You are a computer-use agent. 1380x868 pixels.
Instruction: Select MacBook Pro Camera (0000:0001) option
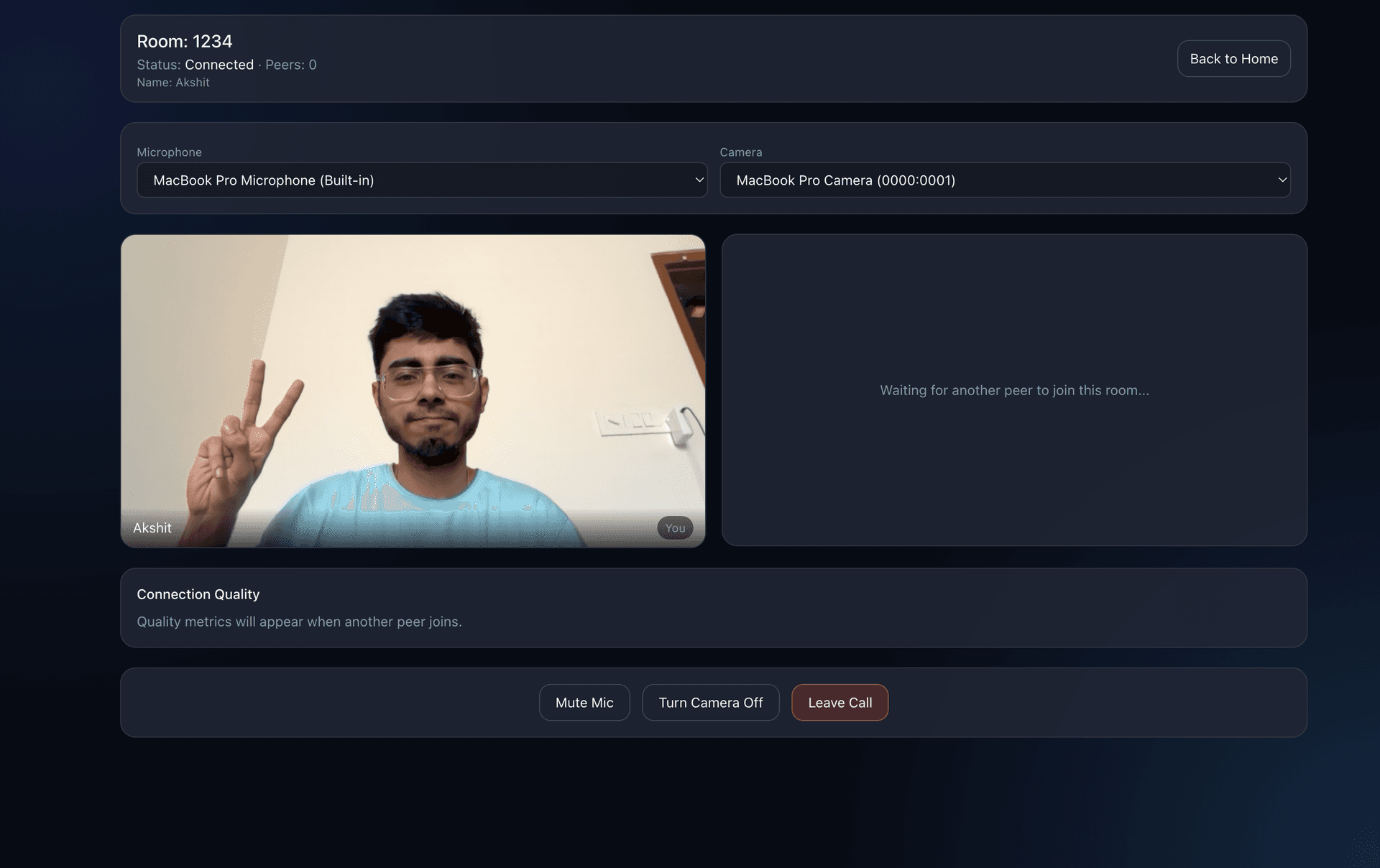(1005, 180)
